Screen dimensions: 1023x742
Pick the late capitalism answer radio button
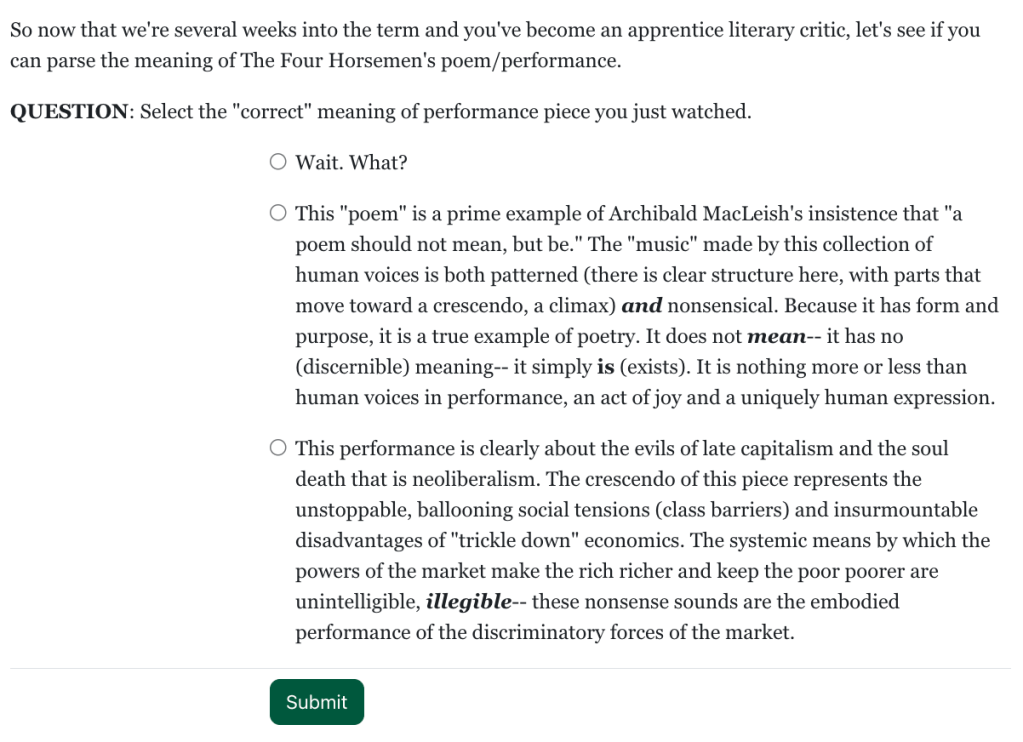pyautogui.click(x=278, y=448)
